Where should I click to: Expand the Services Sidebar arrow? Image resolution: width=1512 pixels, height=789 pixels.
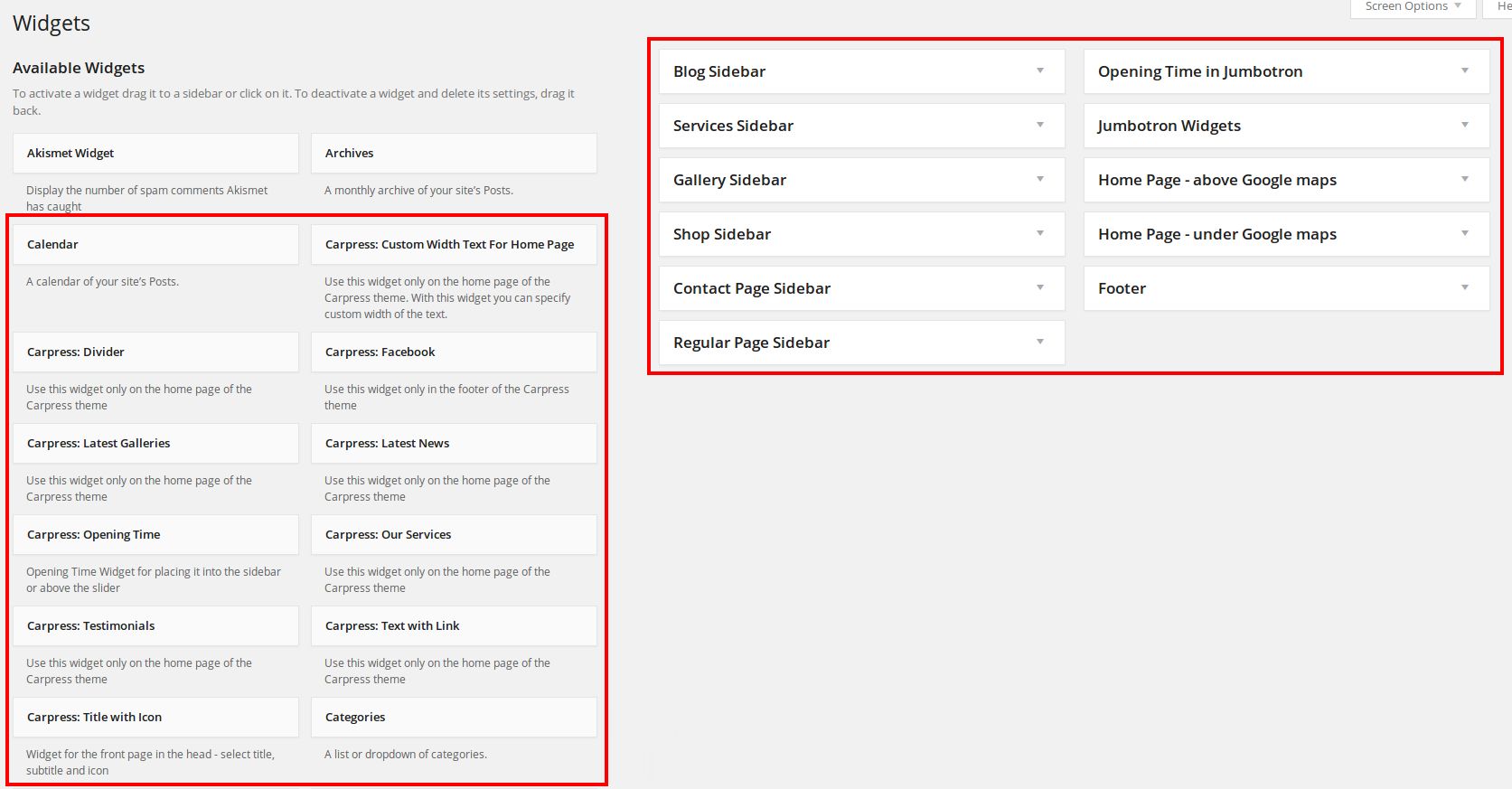point(1039,126)
